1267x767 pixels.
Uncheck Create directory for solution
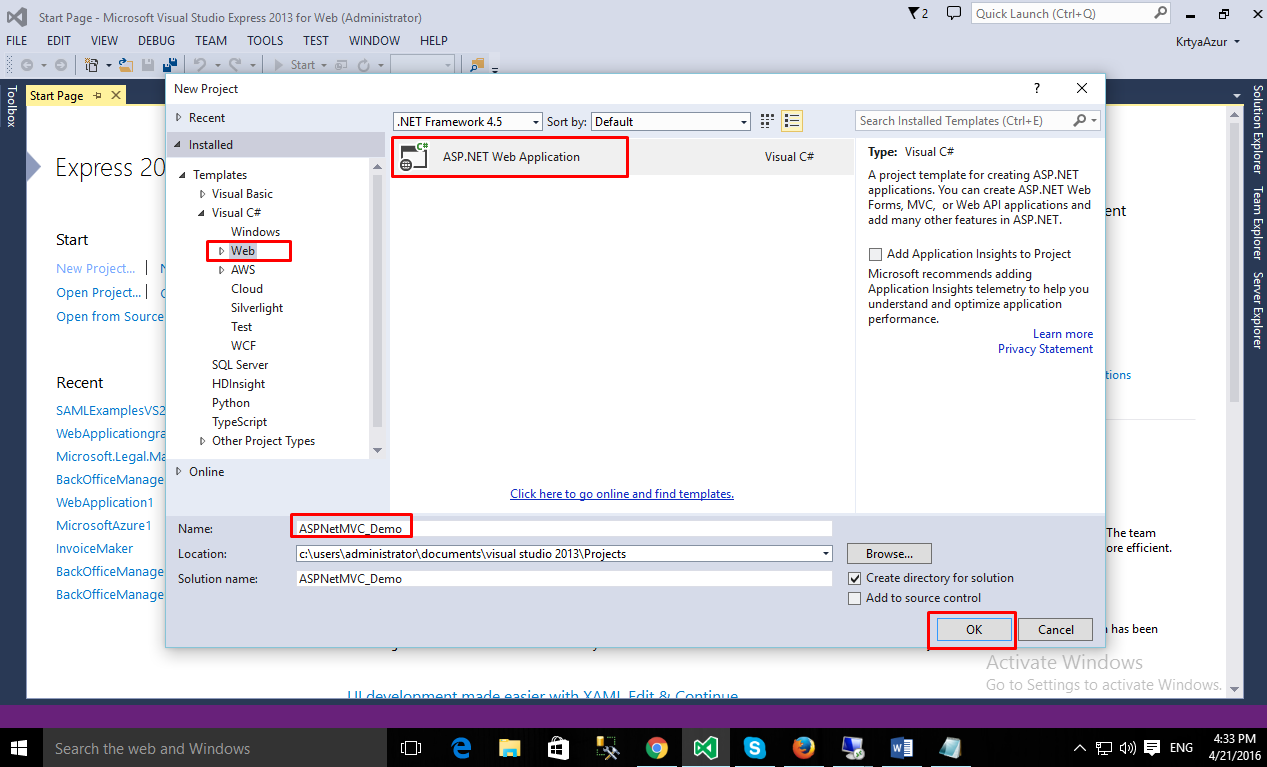(854, 578)
